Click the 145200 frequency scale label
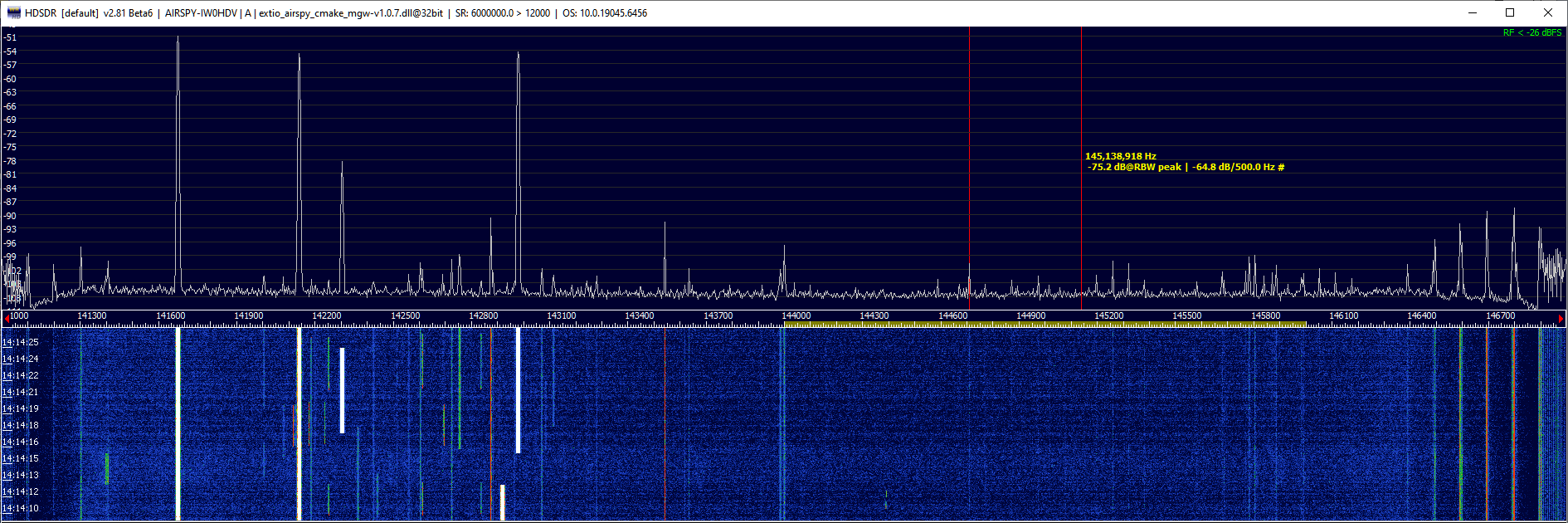Image resolution: width=1568 pixels, height=523 pixels. (1108, 316)
